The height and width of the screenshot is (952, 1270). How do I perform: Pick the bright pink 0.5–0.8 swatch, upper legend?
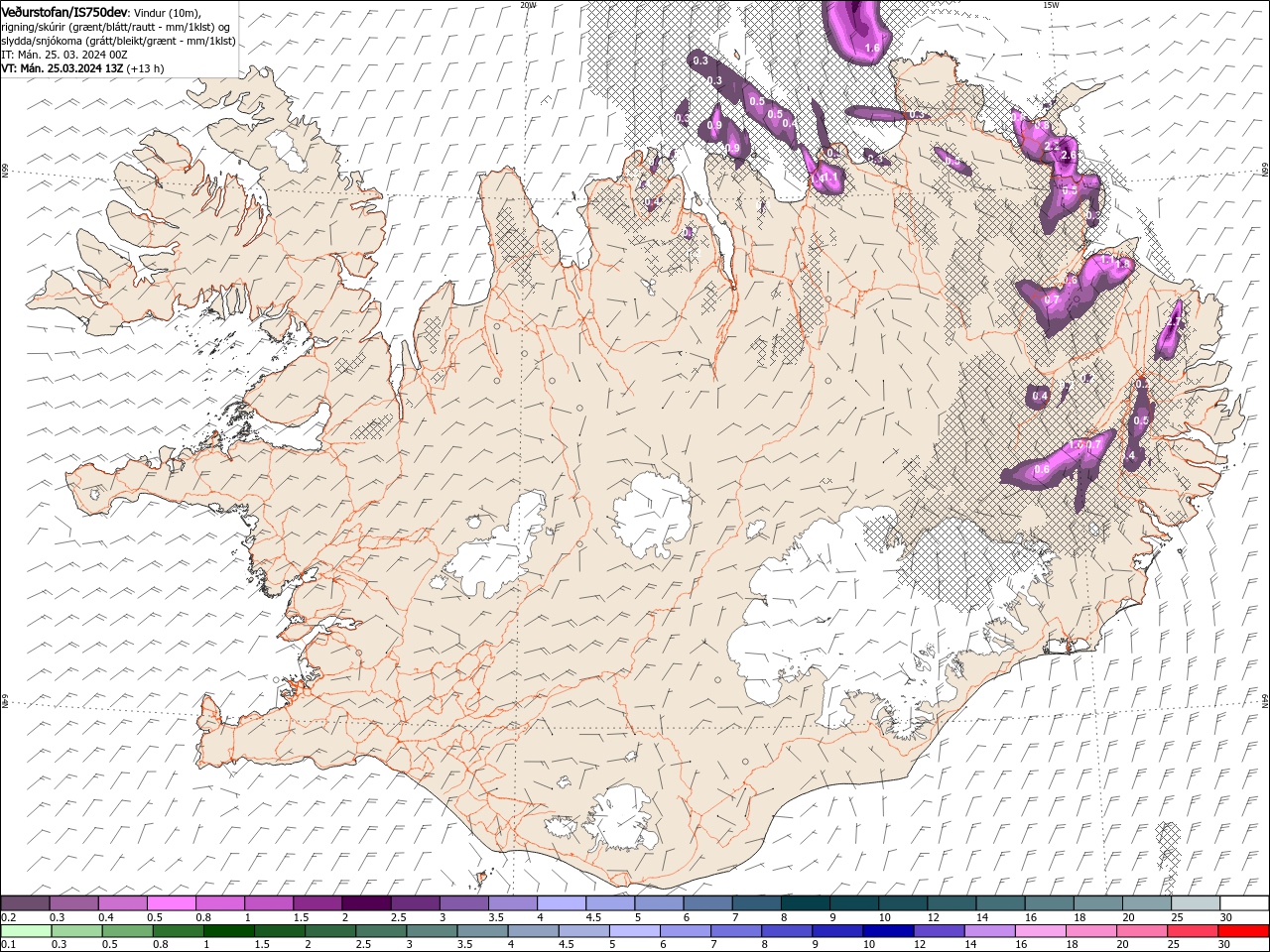(171, 903)
